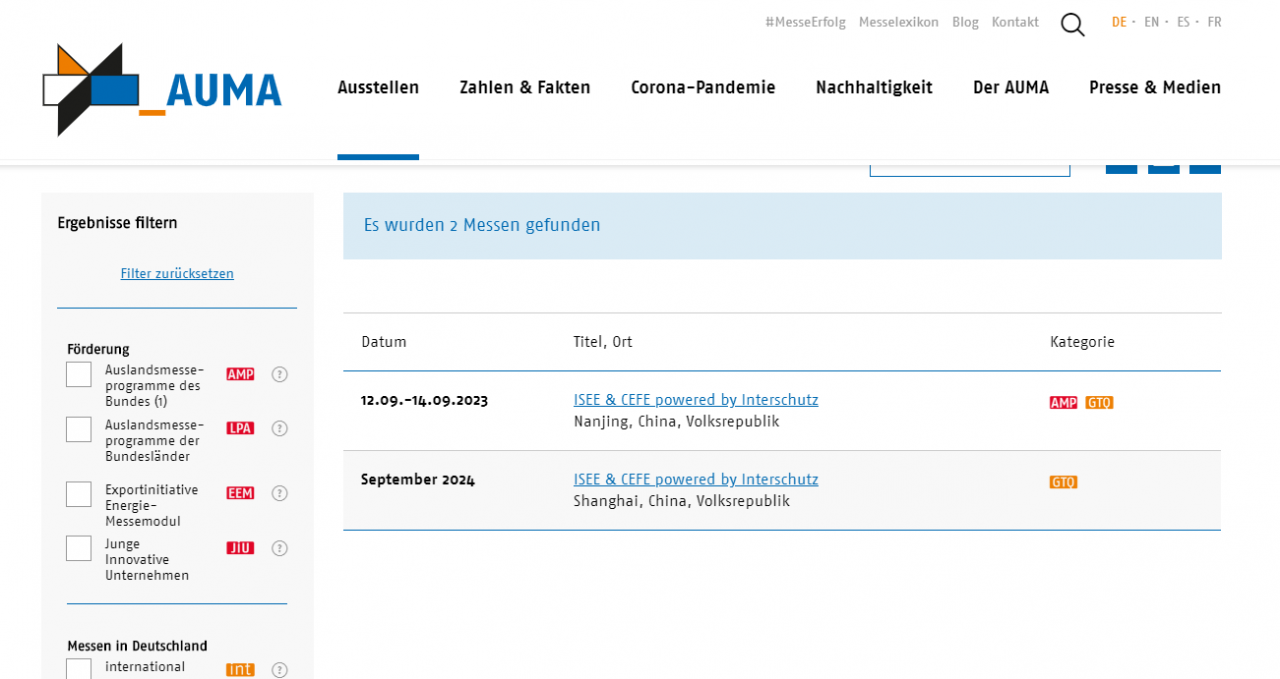Click 'Shanghai, China, Volksrepublik' location text
Viewport: 1280px width, 679px height.
pyautogui.click(x=682, y=501)
